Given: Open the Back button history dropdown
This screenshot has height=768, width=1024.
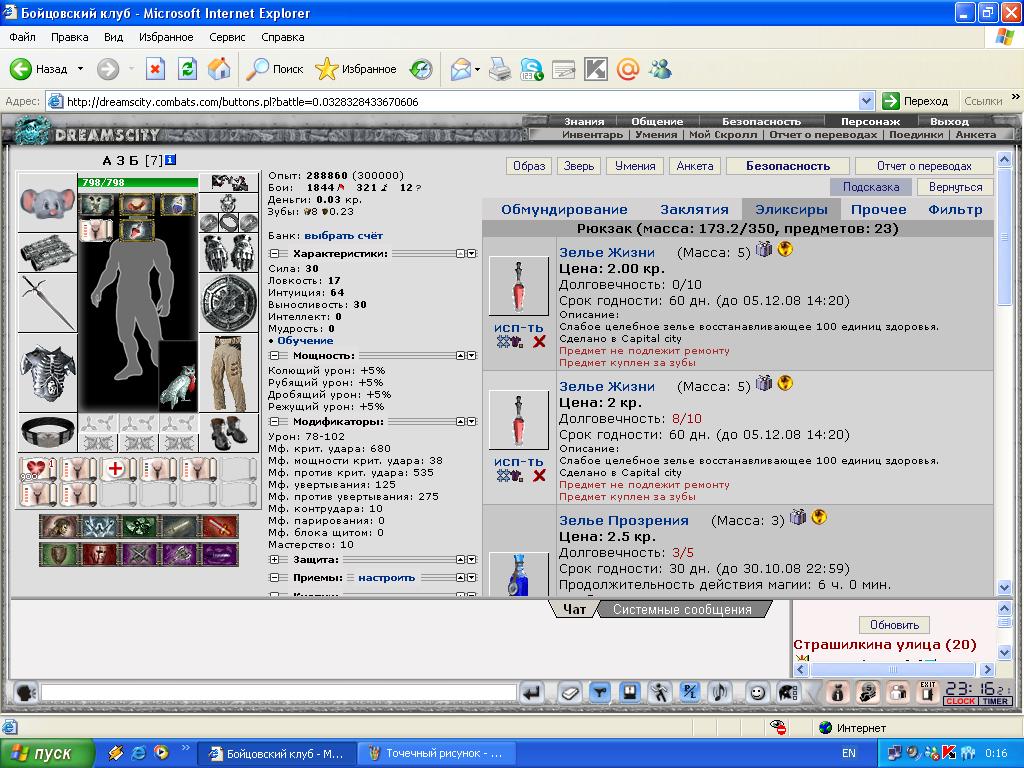Looking at the screenshot, I should coord(80,69).
